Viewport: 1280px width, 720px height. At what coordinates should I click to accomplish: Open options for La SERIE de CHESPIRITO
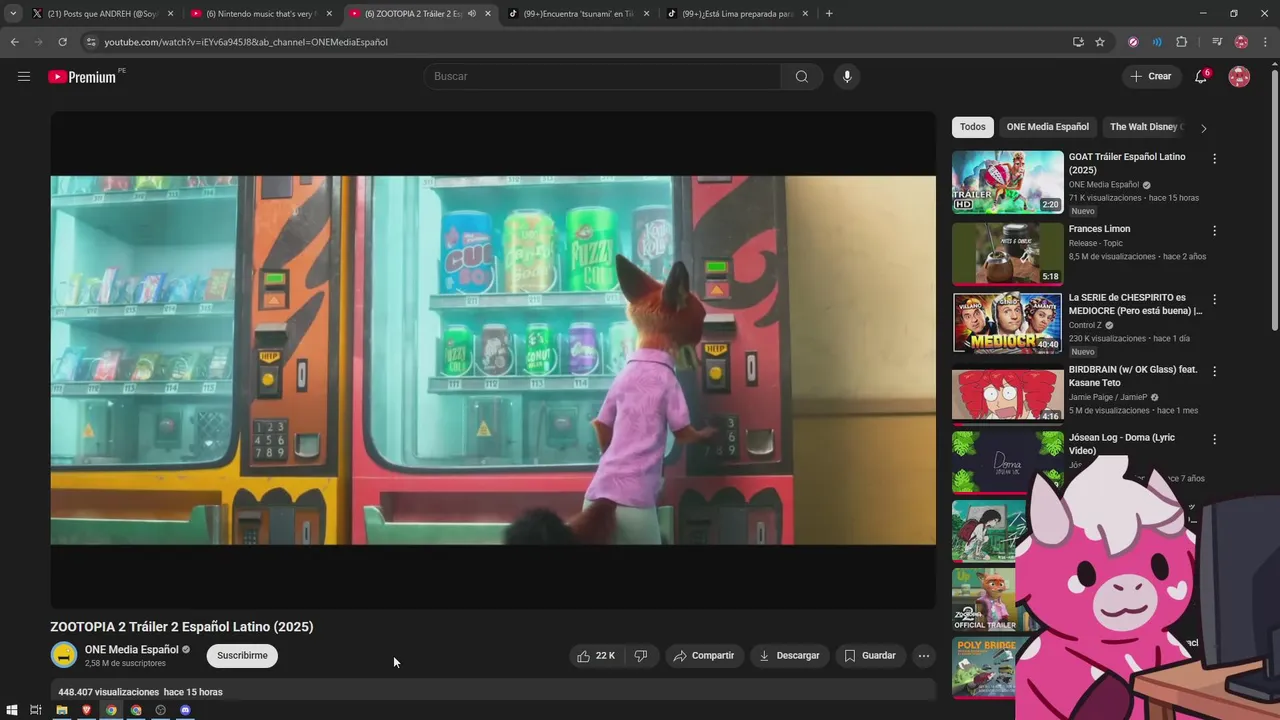pyautogui.click(x=1215, y=299)
